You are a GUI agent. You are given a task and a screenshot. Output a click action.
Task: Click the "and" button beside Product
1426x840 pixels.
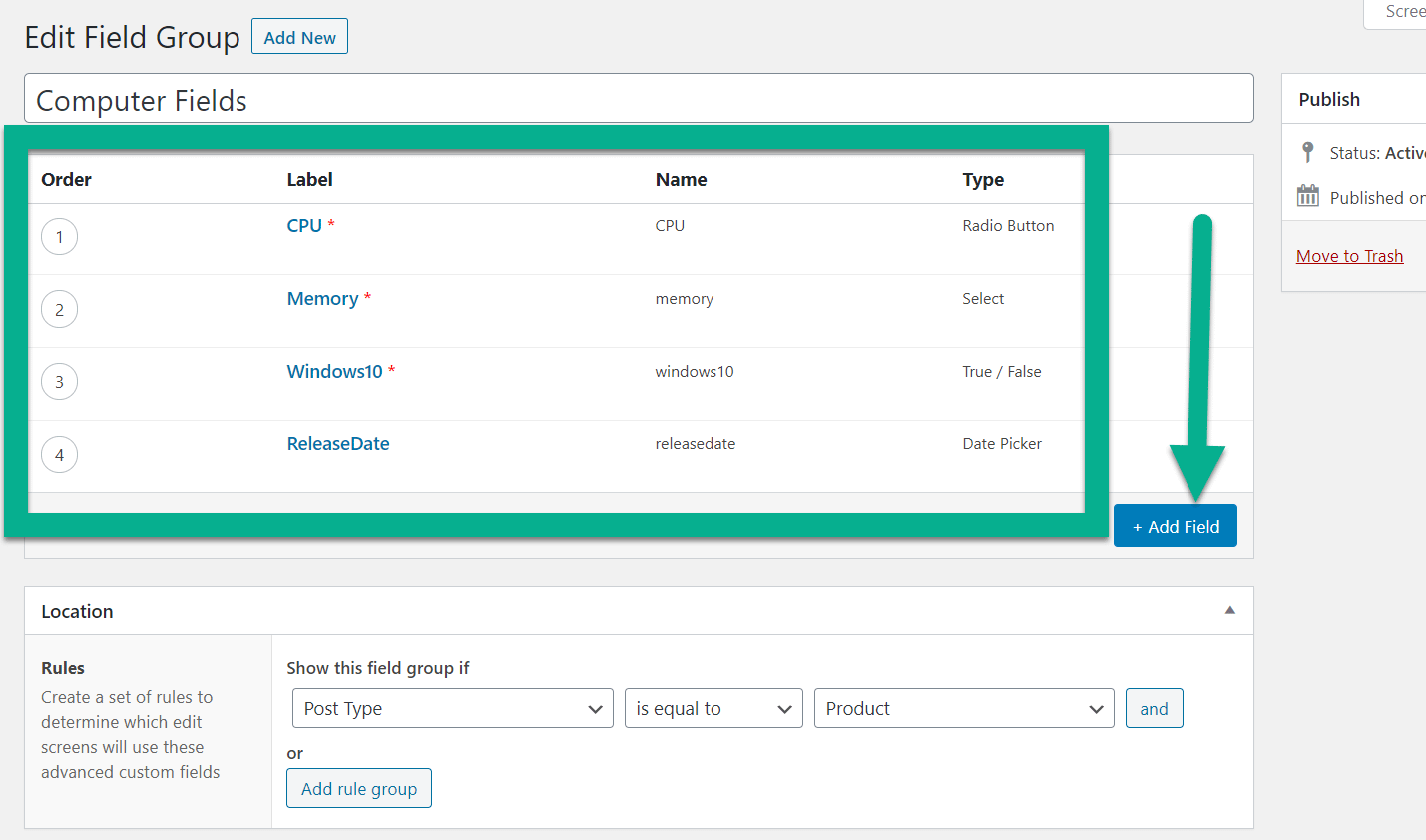coord(1154,708)
